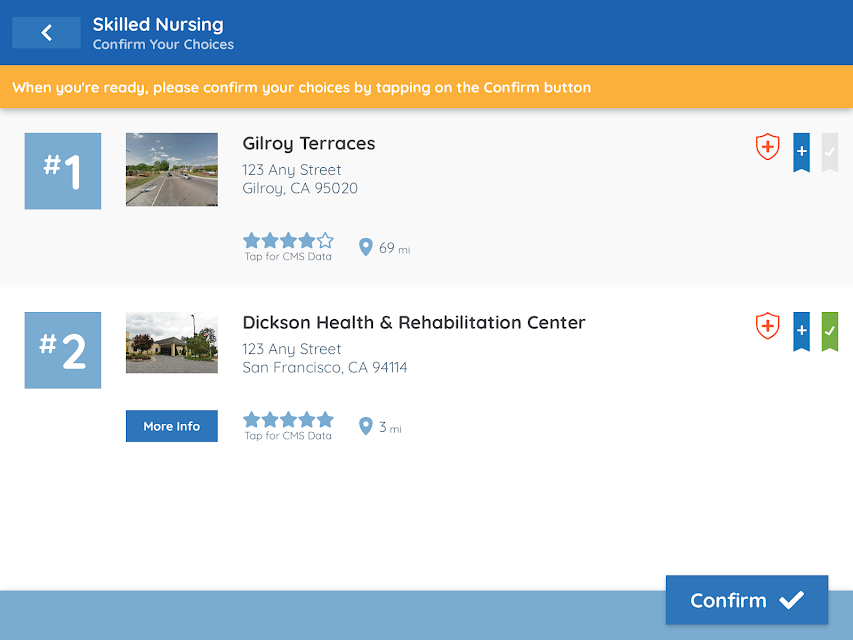Go back using the left chevron arrow
This screenshot has height=640, width=853.
click(46, 33)
